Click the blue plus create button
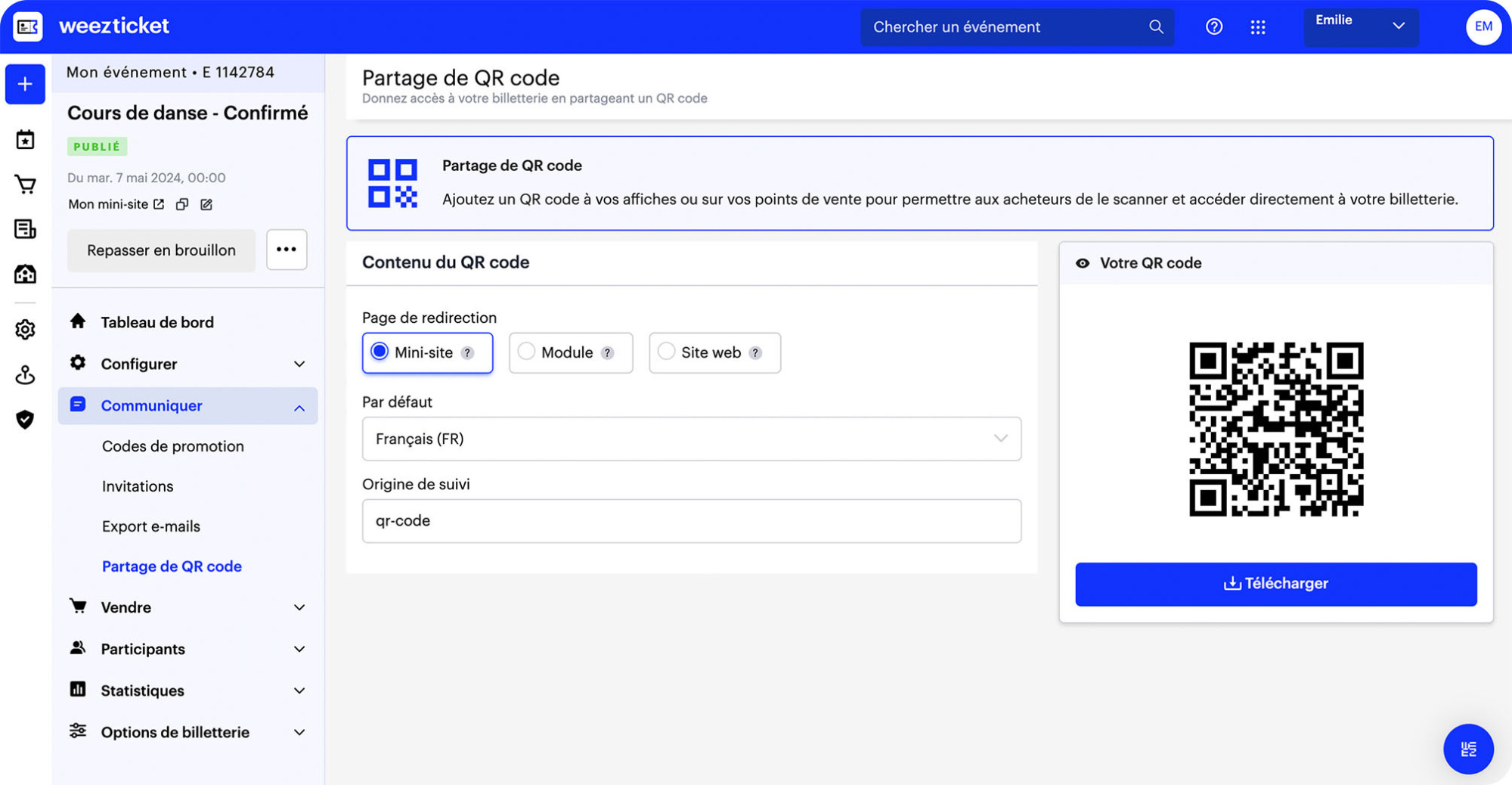The width and height of the screenshot is (1512, 785). (25, 84)
